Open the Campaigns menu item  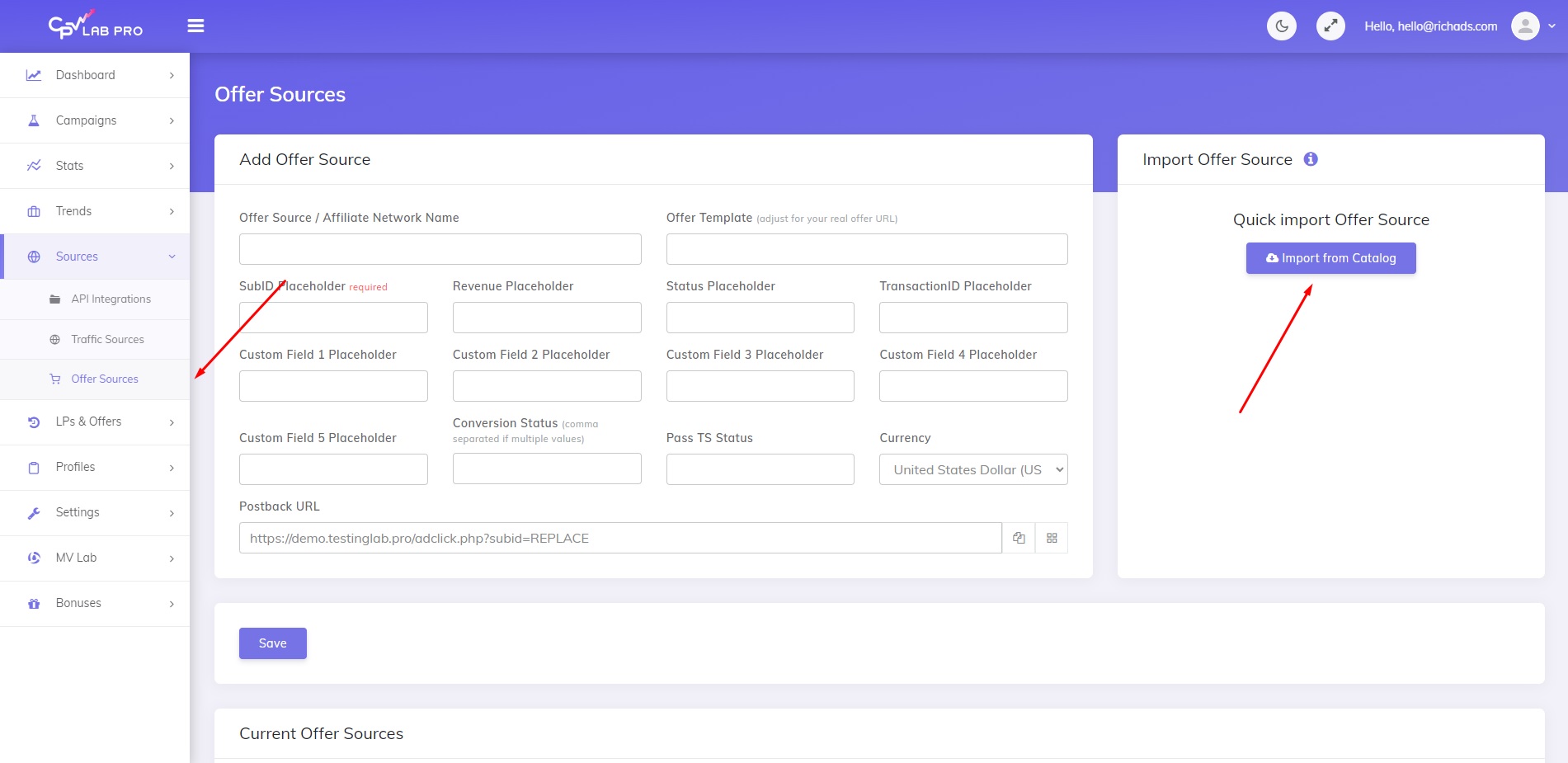tap(95, 120)
